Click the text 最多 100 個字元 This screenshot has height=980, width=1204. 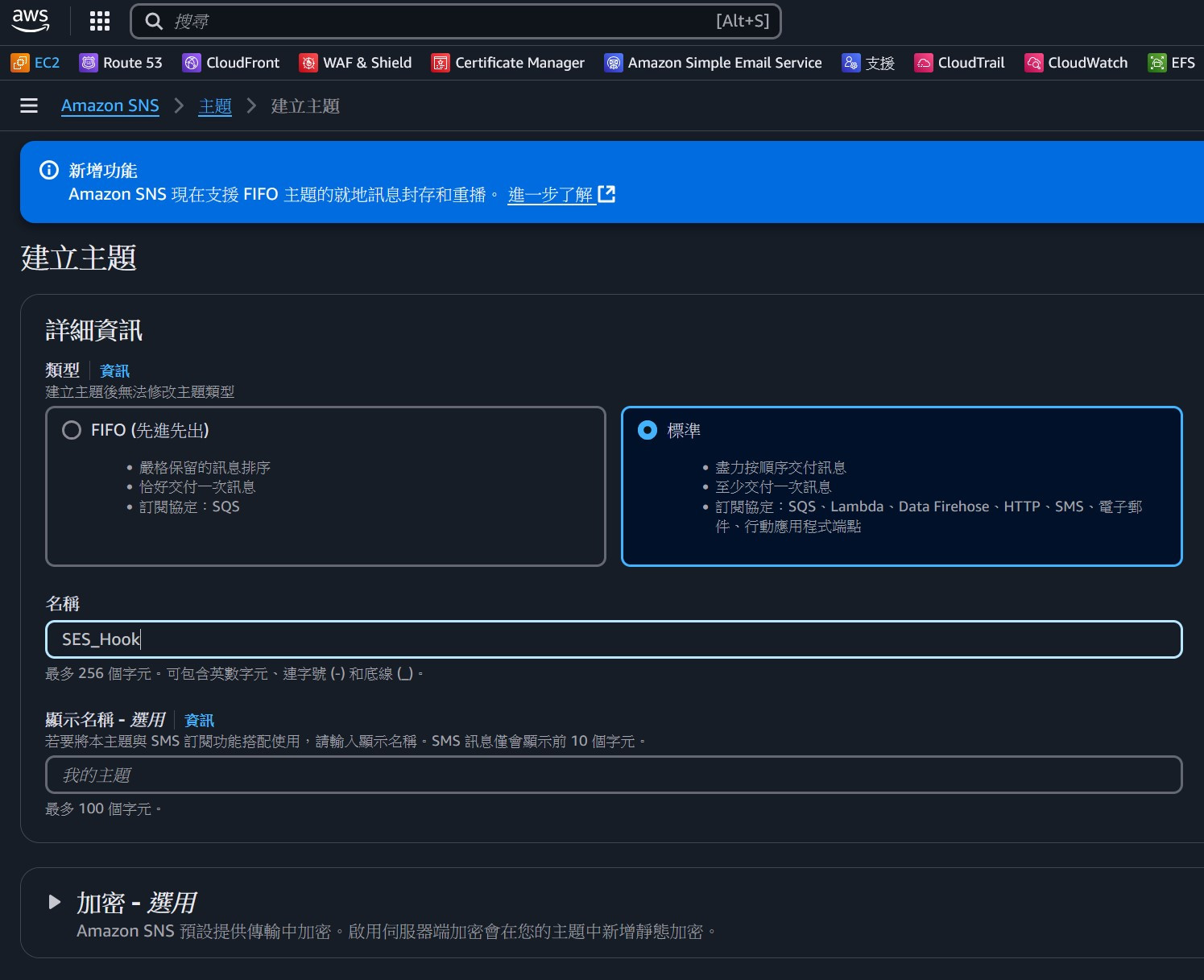(103, 809)
